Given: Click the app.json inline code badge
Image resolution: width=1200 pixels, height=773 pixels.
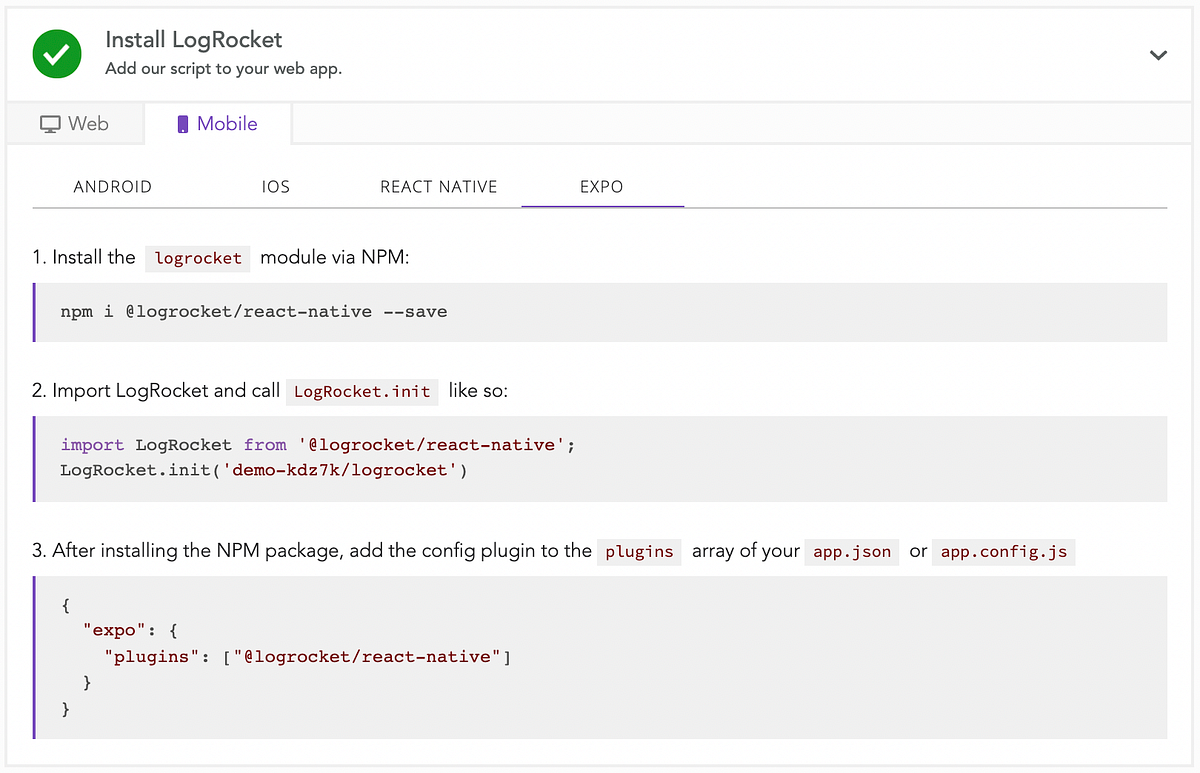Looking at the screenshot, I should [852, 551].
